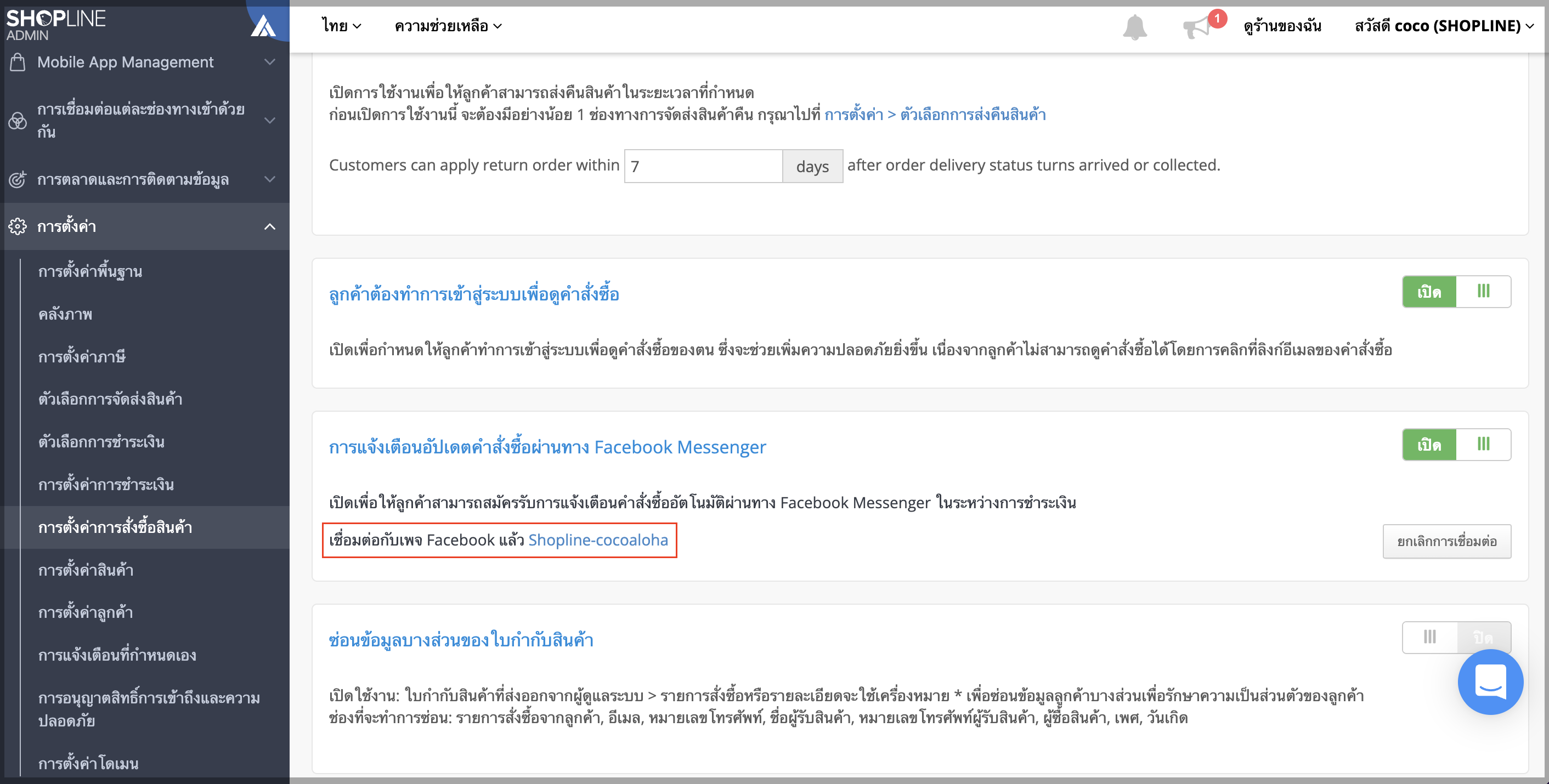
Task: Expand การตลาดและการติดตามข้อมูล chevron
Action: pyautogui.click(x=270, y=179)
